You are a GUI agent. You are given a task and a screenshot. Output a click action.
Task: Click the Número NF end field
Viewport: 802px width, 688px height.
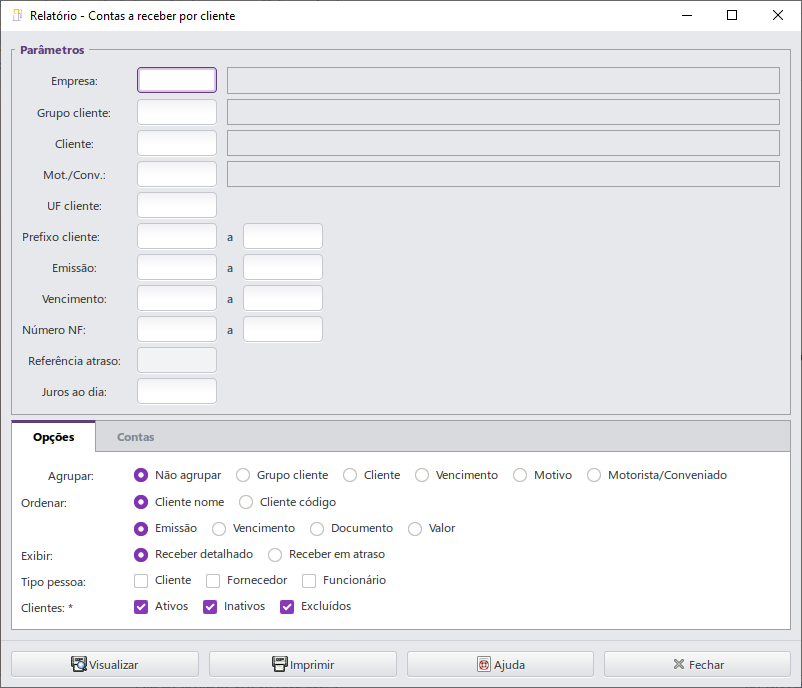(283, 329)
